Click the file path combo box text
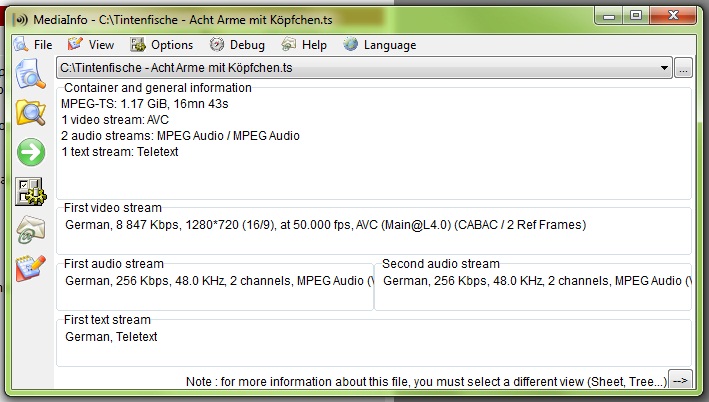Screen dimensions: 709x402 (176, 68)
